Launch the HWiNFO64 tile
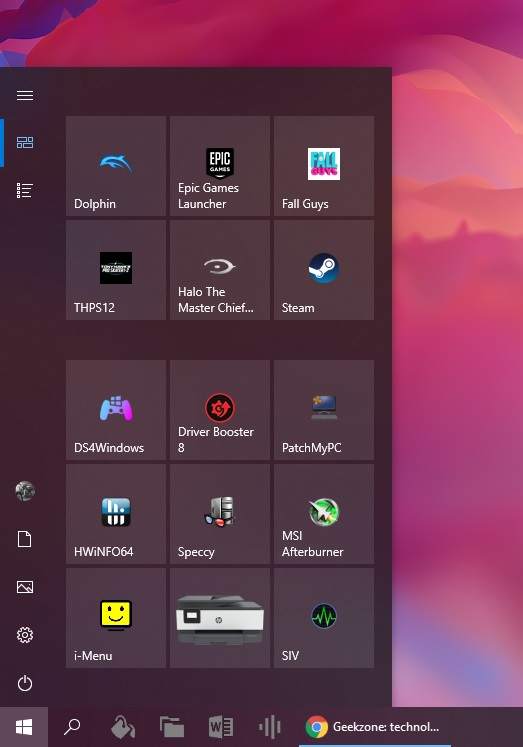The height and width of the screenshot is (747, 523). [x=116, y=514]
